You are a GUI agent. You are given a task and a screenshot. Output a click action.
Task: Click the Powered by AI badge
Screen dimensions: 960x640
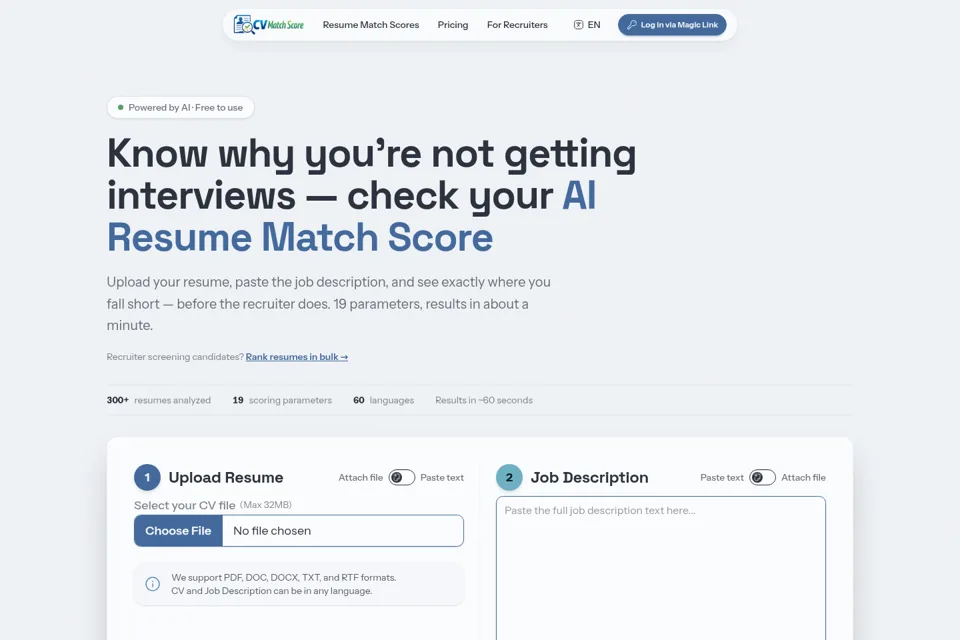pyautogui.click(x=181, y=107)
